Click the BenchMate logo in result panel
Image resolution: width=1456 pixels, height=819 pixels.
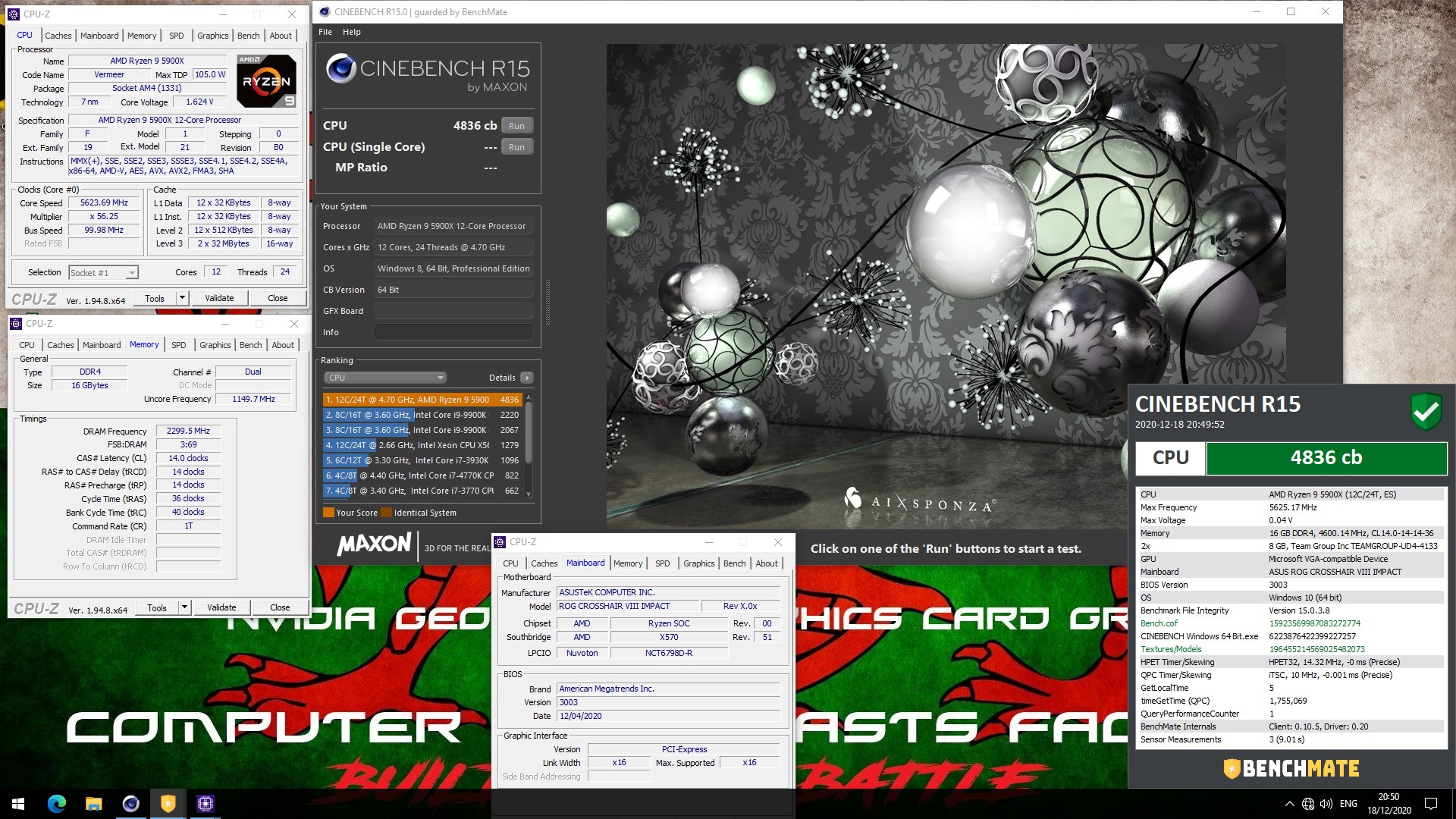(x=1291, y=768)
